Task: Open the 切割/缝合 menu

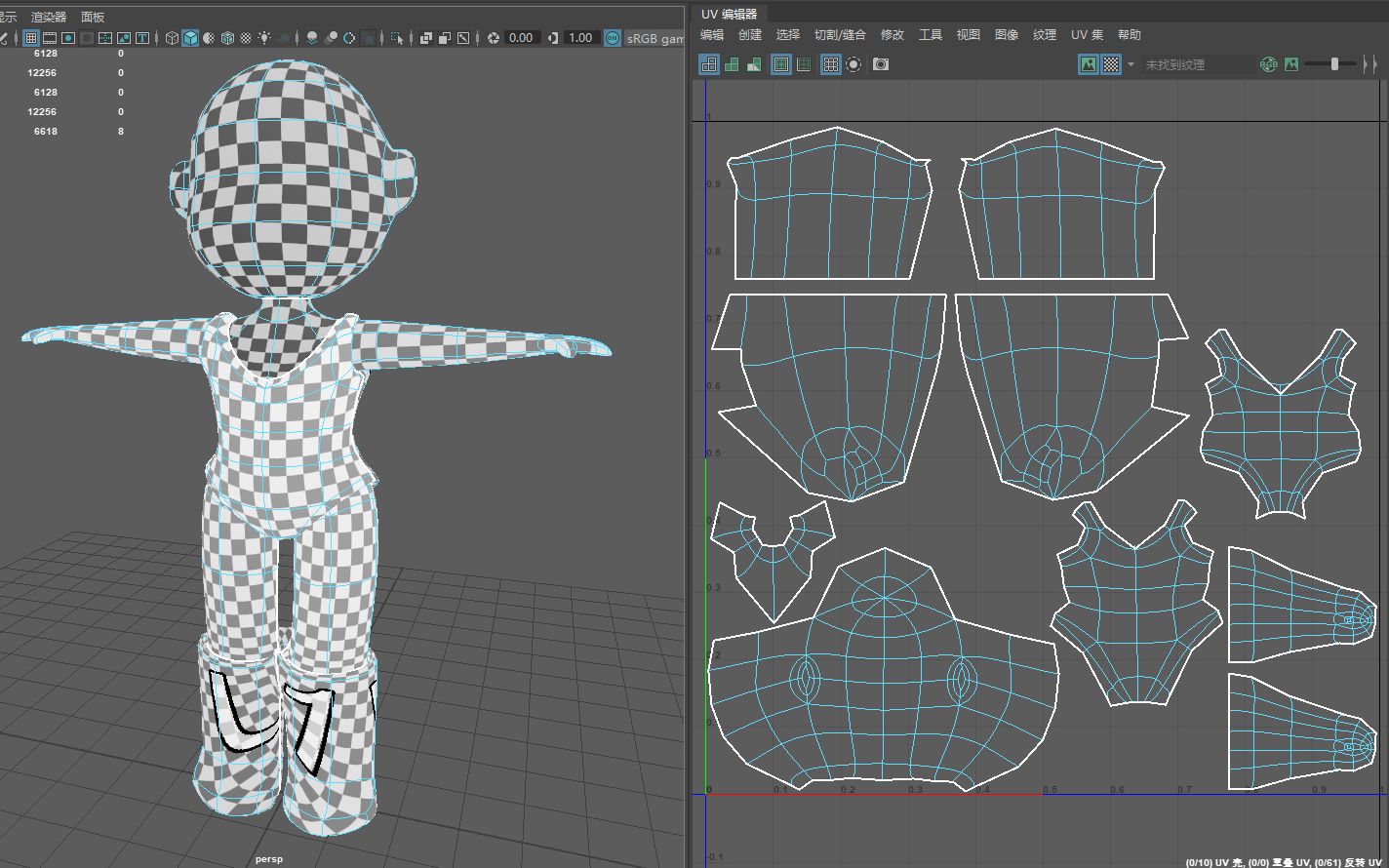Action: pyautogui.click(x=840, y=34)
